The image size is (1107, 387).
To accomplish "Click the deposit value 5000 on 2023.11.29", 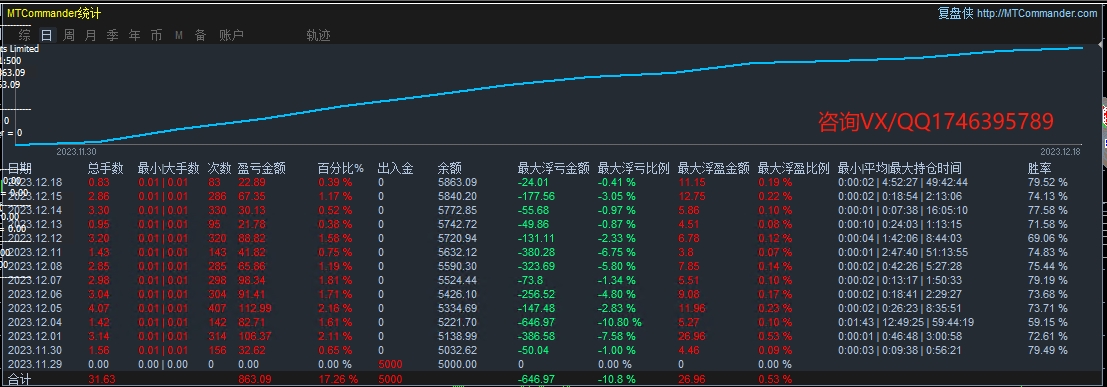I will point(390,364).
